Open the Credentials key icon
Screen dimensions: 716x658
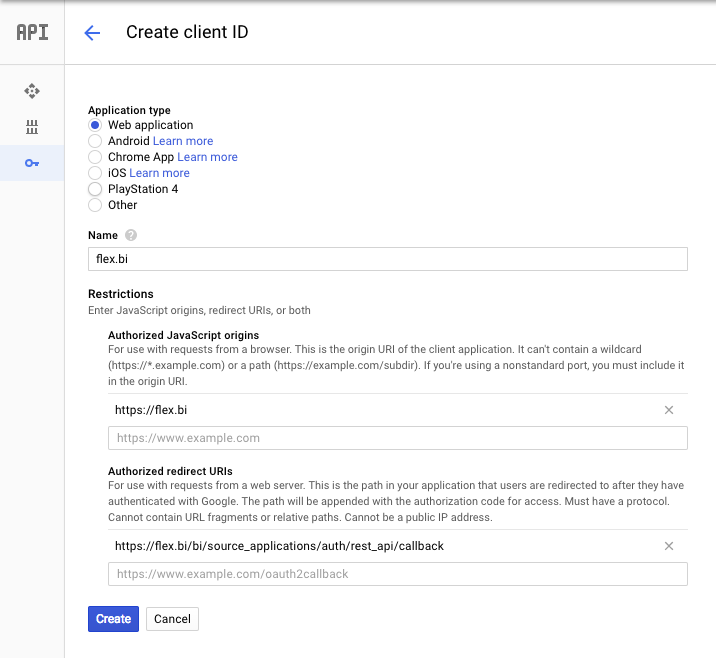pos(32,163)
